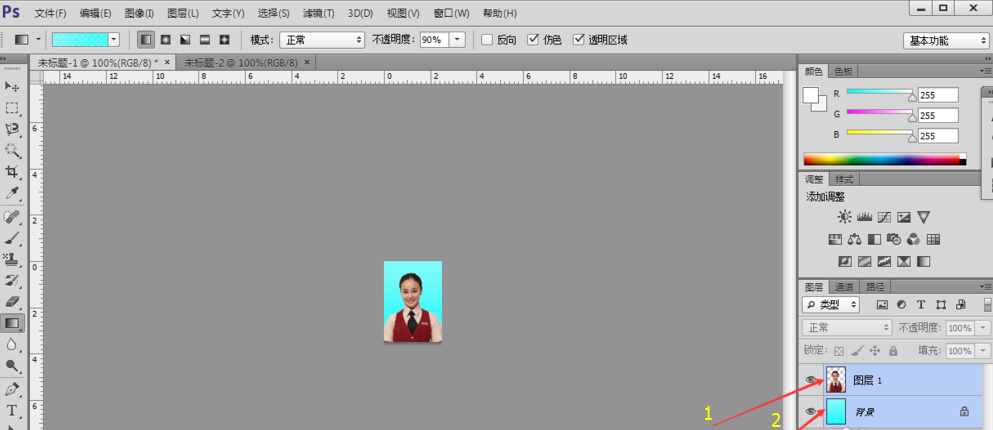The image size is (993, 430).
Task: Add an Invert adjustment
Action: click(845, 261)
